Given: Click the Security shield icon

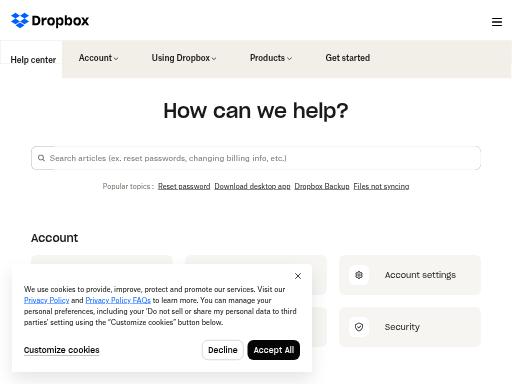Looking at the screenshot, I should tap(359, 327).
